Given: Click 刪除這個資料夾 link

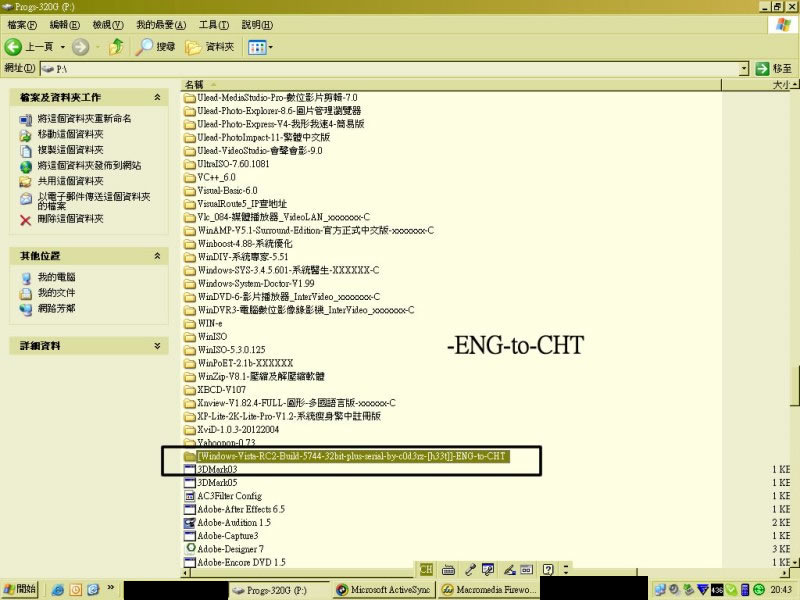Looking at the screenshot, I should (70, 219).
